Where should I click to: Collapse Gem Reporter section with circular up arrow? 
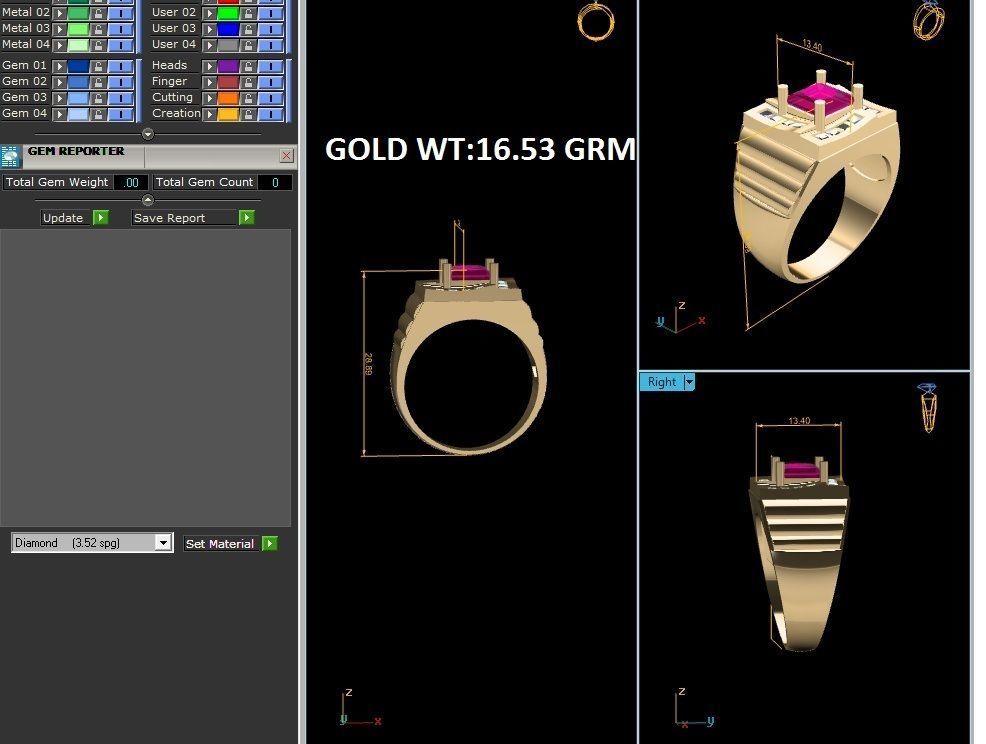(x=148, y=200)
